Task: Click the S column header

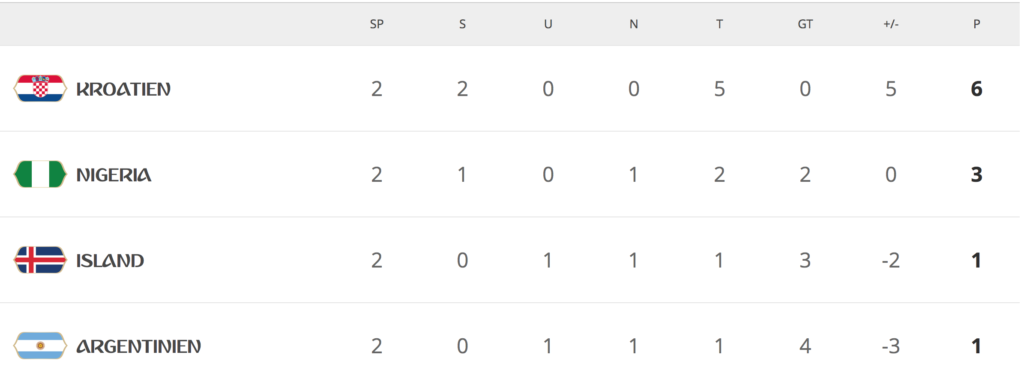Action: (462, 25)
